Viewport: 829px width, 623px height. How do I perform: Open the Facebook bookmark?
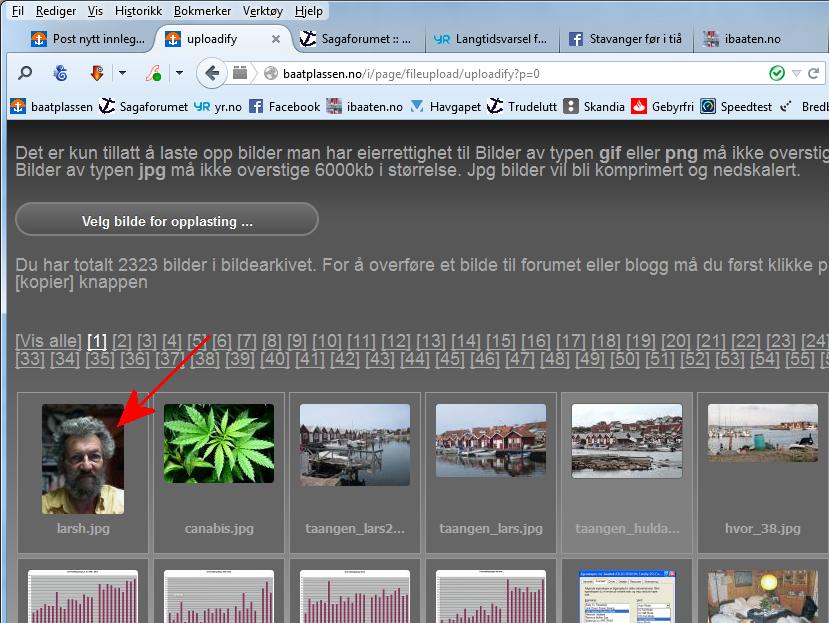point(284,107)
